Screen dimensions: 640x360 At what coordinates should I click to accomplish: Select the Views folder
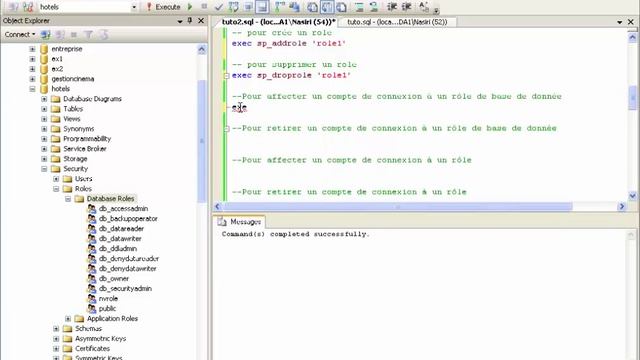(x=72, y=119)
